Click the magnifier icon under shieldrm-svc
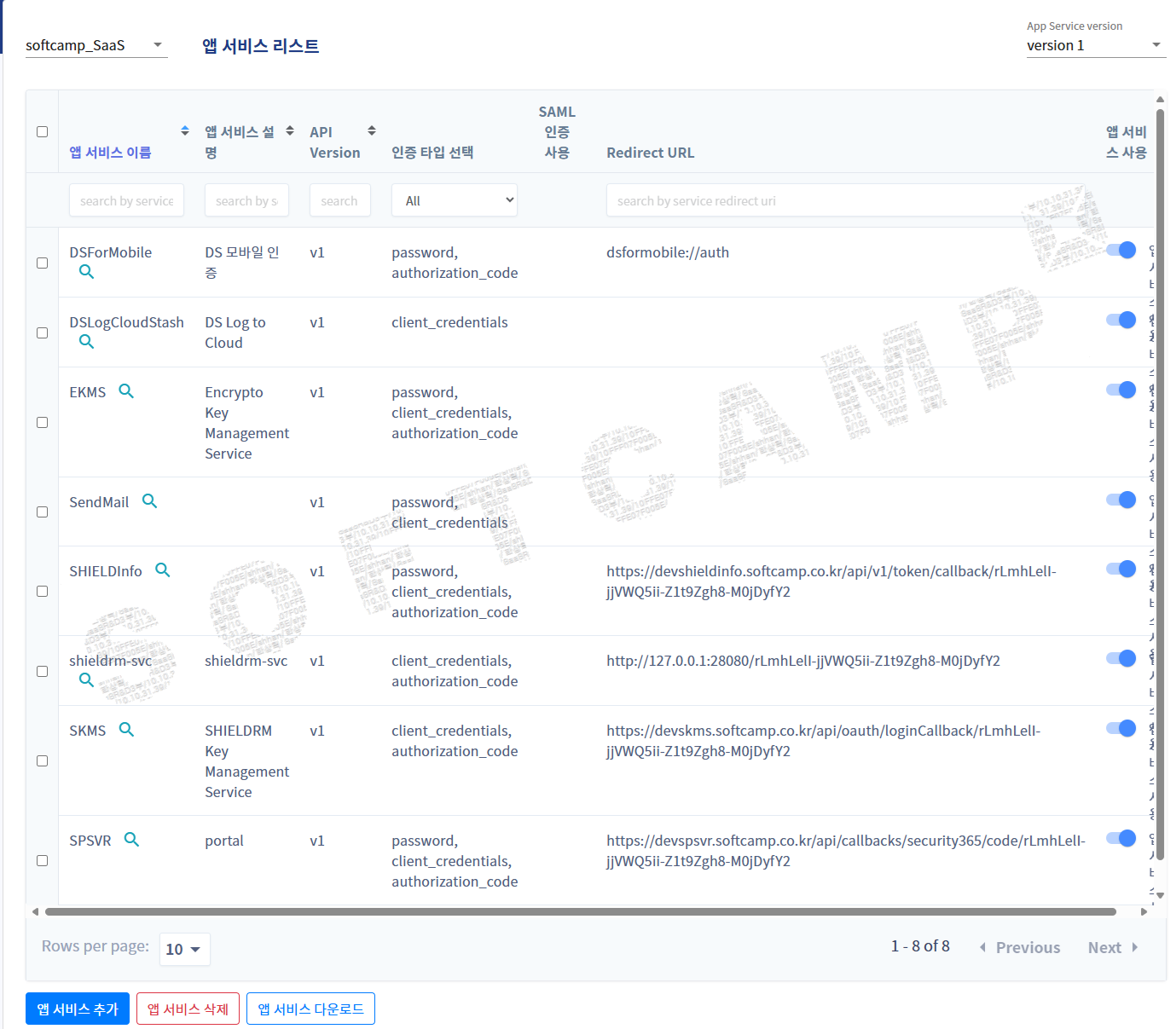This screenshot has width=1176, height=1029. click(x=86, y=680)
